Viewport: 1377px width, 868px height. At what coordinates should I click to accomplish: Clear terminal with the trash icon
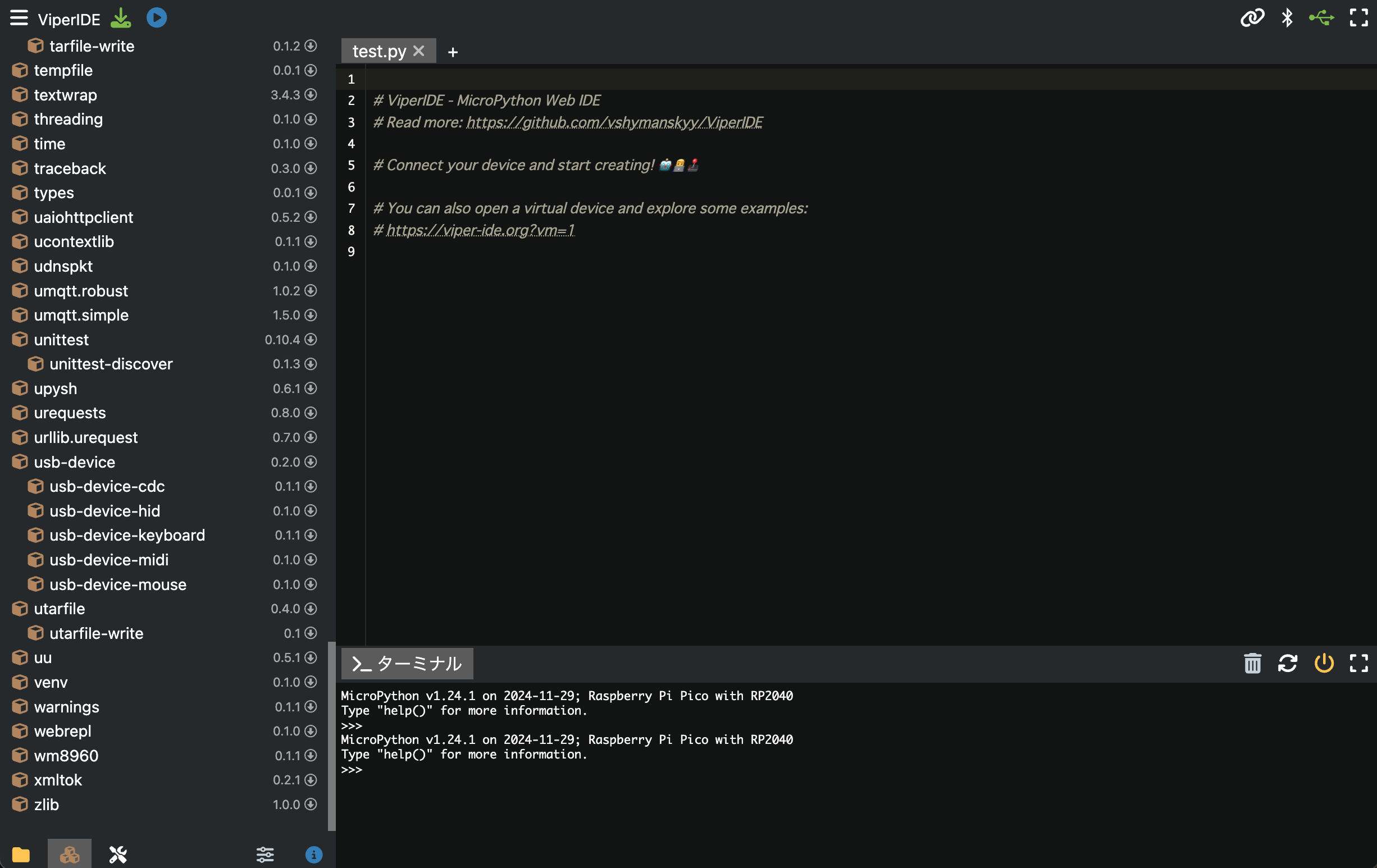coord(1252,663)
